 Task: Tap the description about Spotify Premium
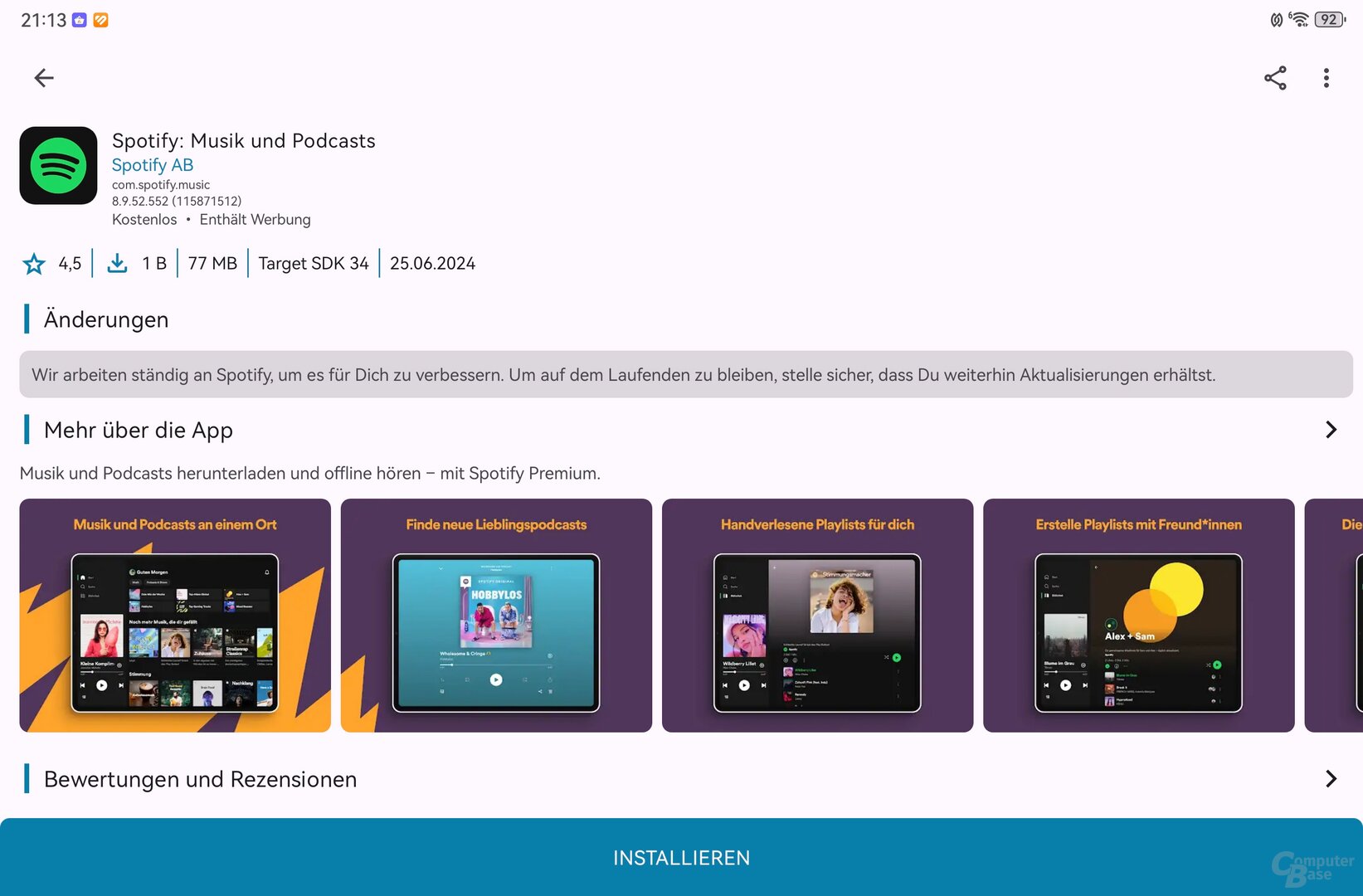coord(310,473)
